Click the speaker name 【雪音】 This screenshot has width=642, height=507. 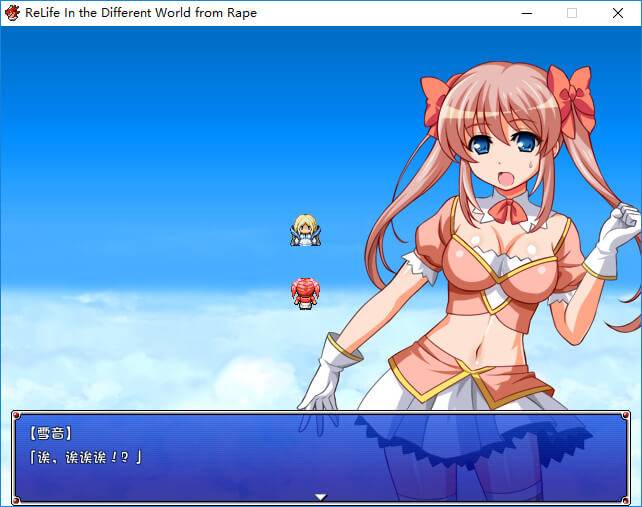coord(52,434)
